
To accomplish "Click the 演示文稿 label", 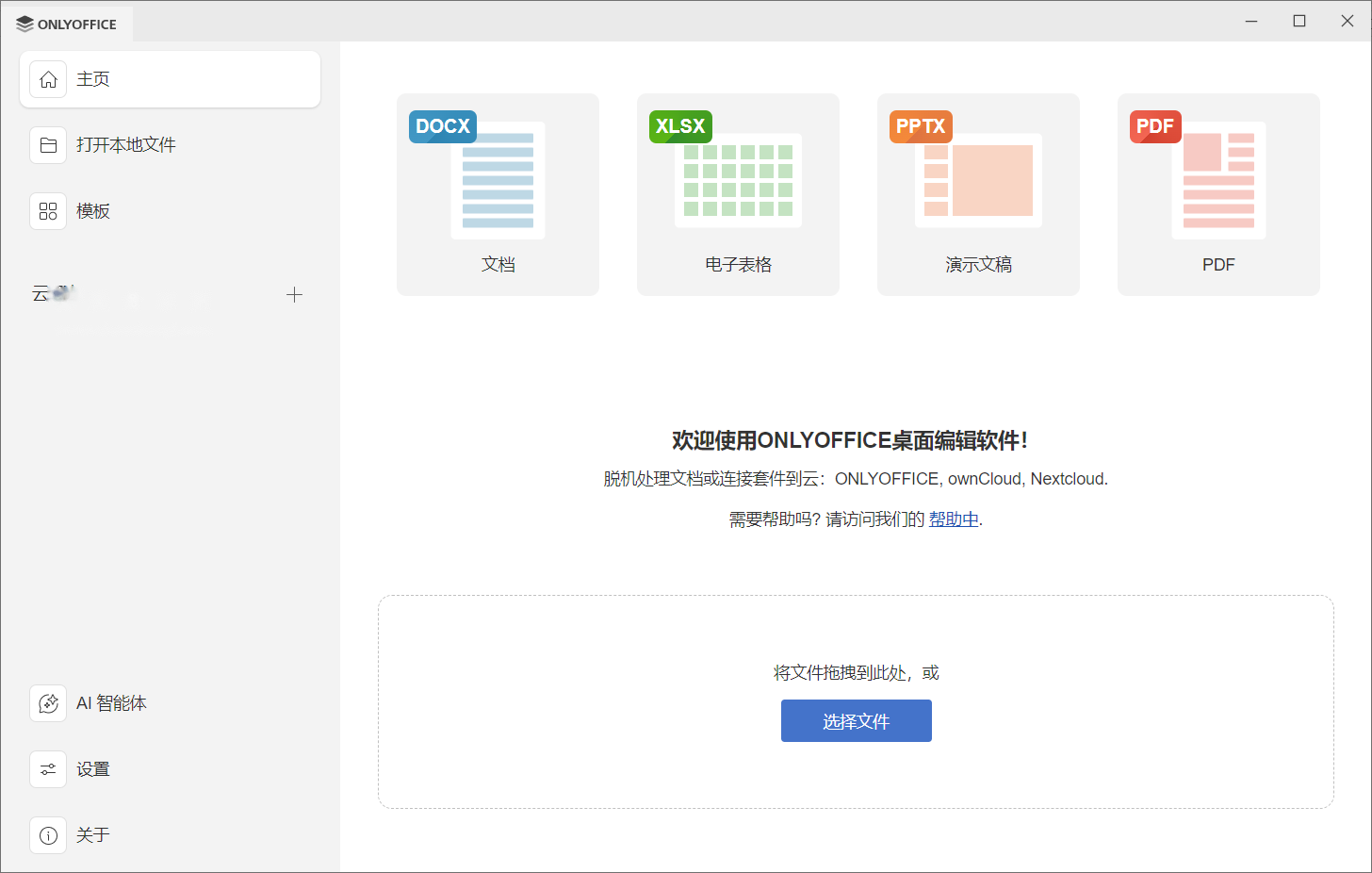I will 978,265.
